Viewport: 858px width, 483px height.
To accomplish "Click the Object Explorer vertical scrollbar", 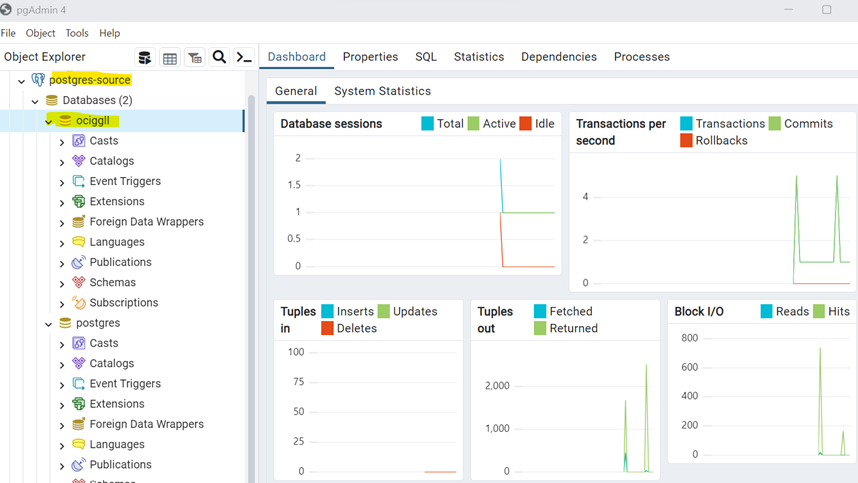I will click(x=252, y=289).
